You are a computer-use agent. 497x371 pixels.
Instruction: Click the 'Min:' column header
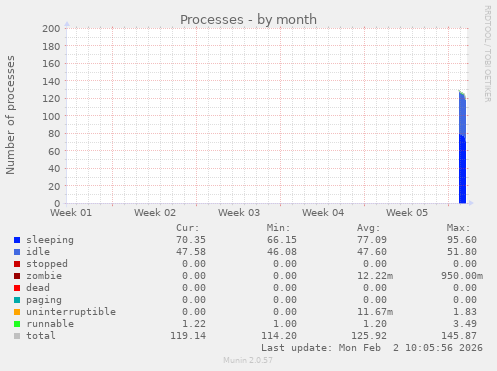(278, 228)
